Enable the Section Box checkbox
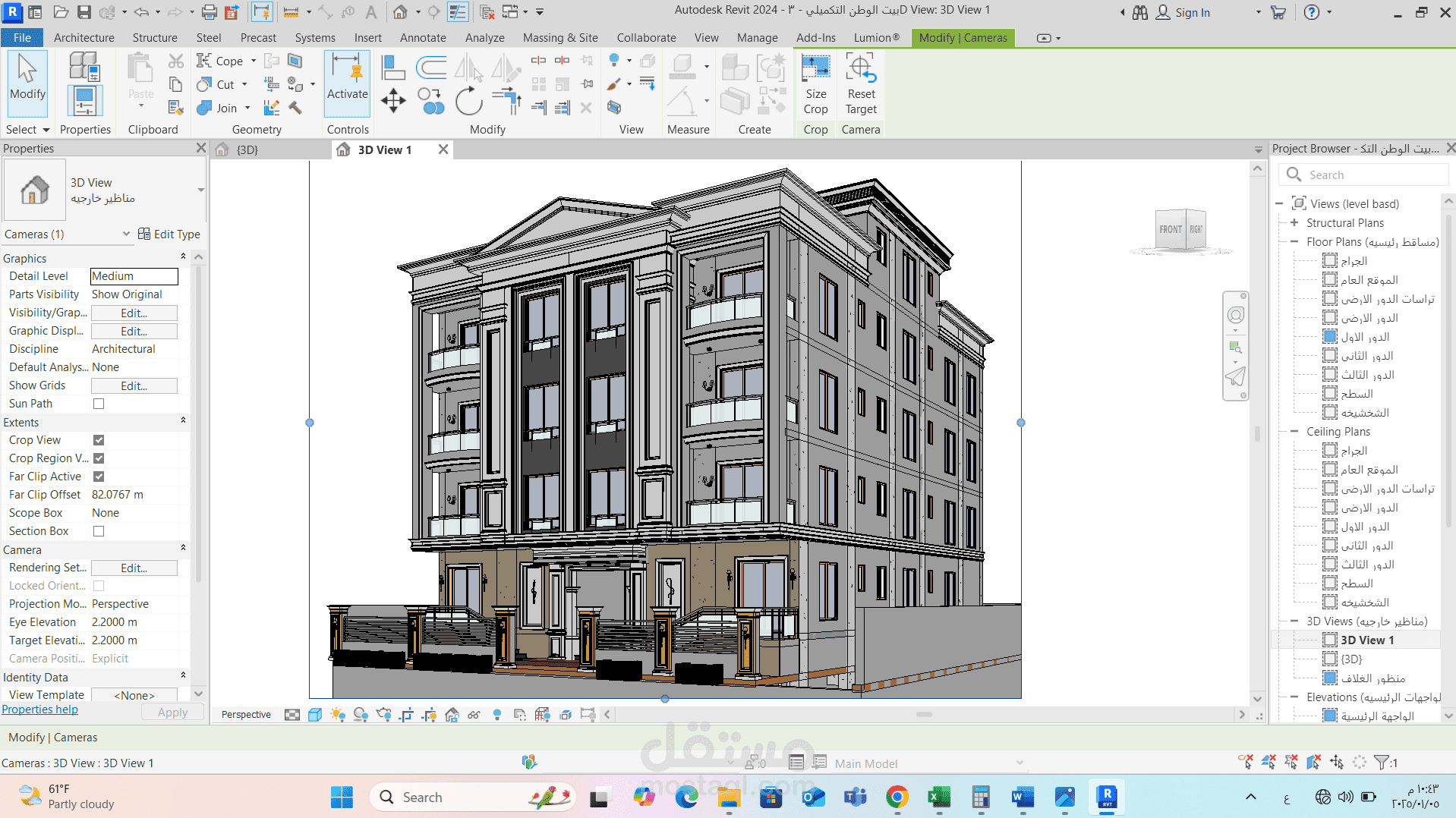The width and height of the screenshot is (1456, 818). tap(99, 531)
